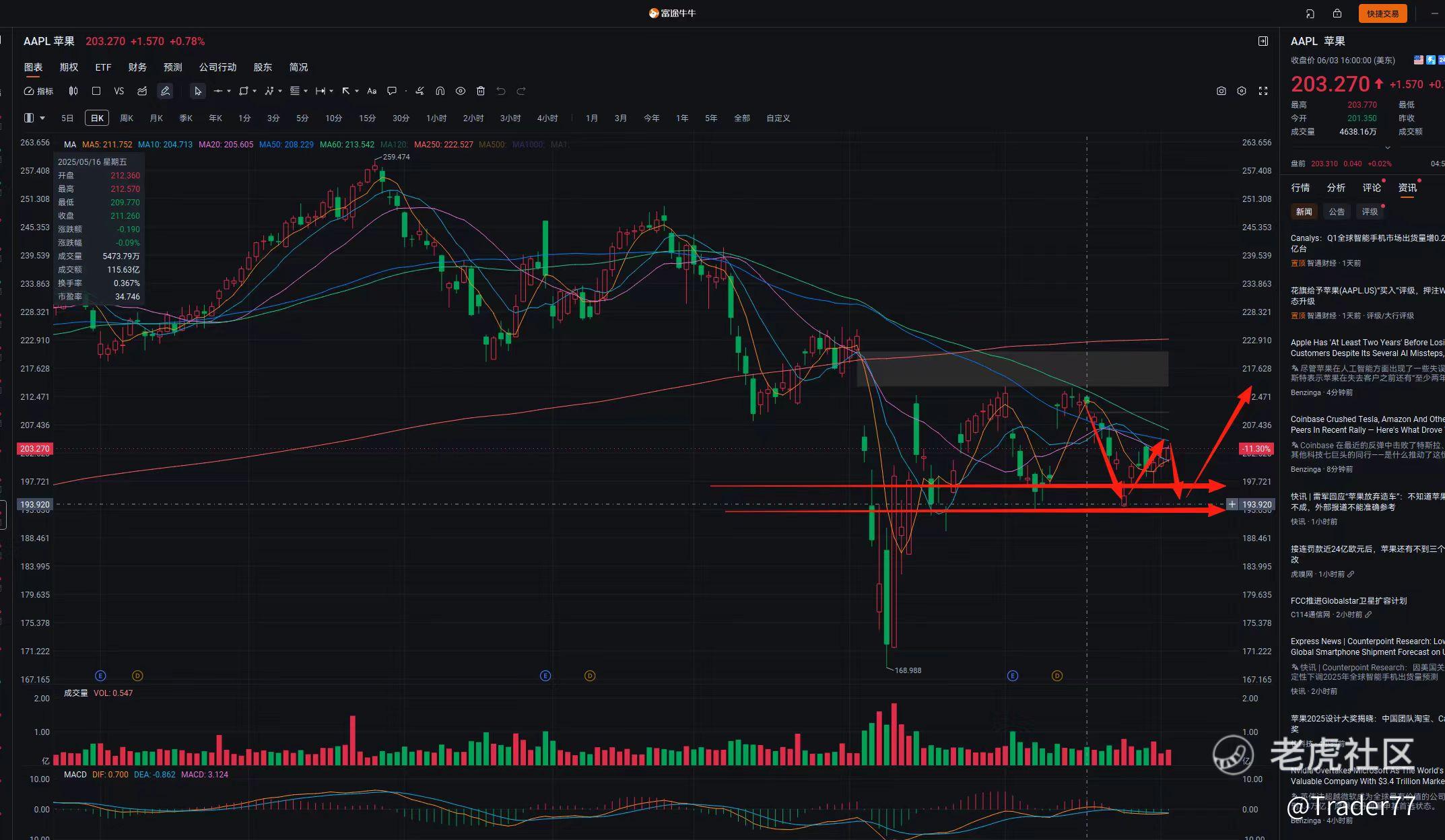Select the 公告 announcements filter
1445x840 pixels.
[x=1337, y=211]
